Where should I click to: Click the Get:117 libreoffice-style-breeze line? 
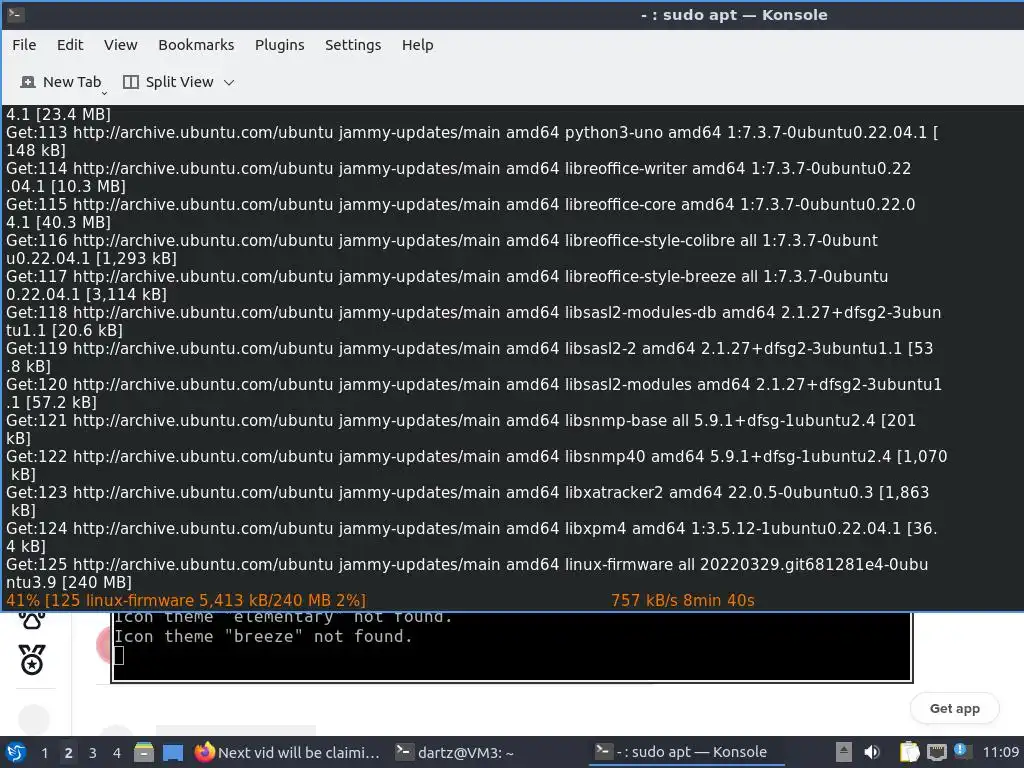(447, 285)
